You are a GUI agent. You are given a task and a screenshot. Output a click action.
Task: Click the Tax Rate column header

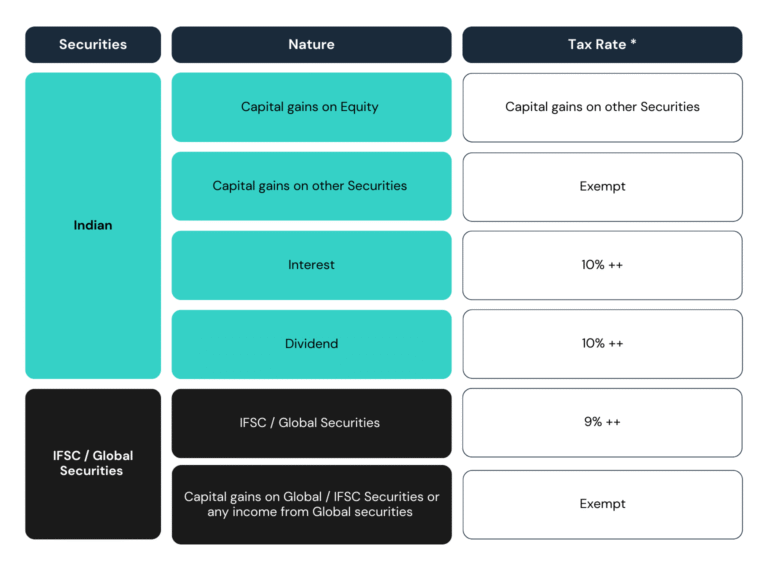pos(602,44)
